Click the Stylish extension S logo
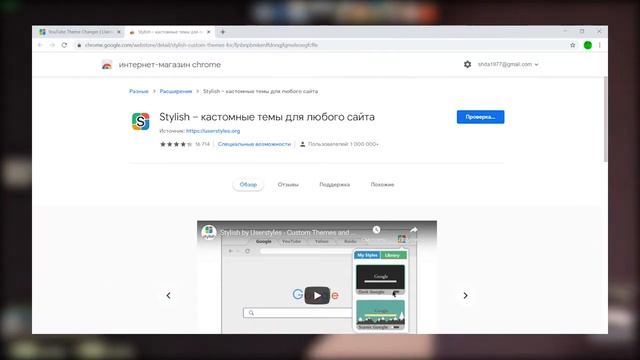Screen dimensions: 640x360 (141, 122)
